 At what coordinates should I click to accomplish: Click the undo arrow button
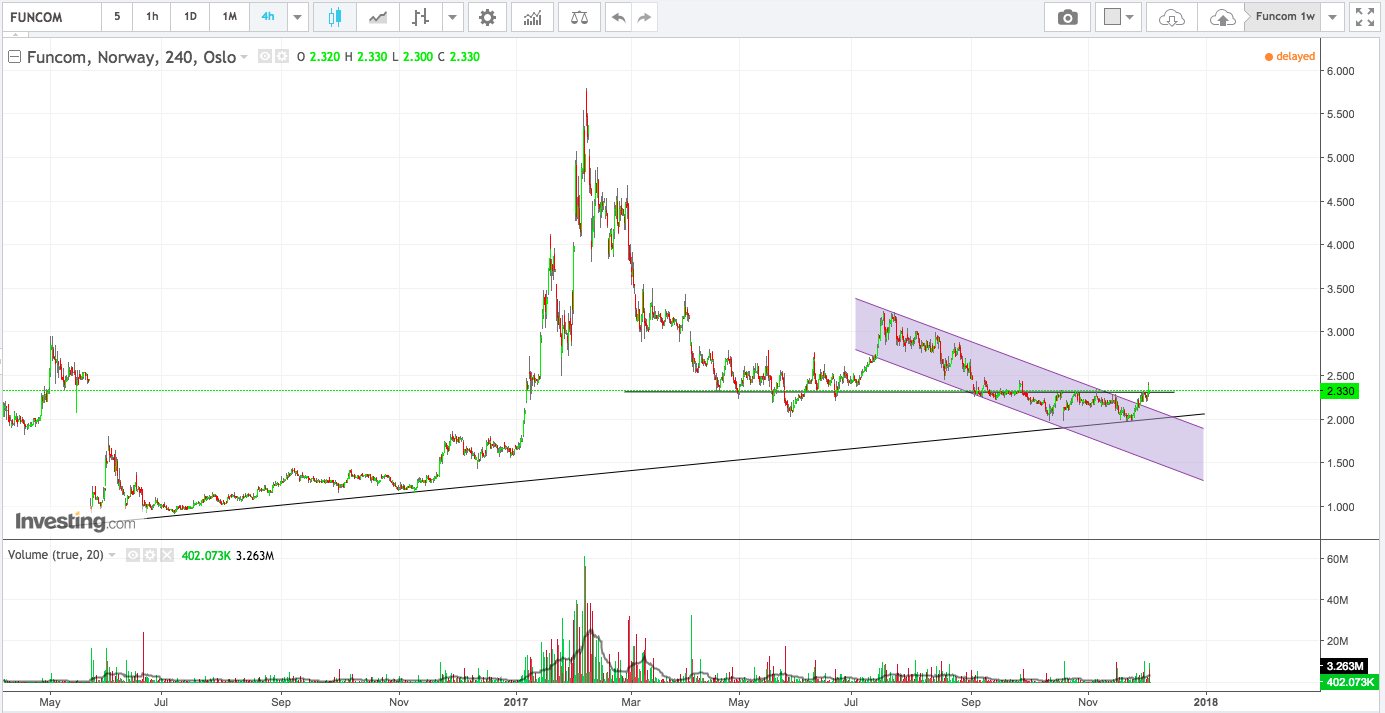[x=619, y=17]
